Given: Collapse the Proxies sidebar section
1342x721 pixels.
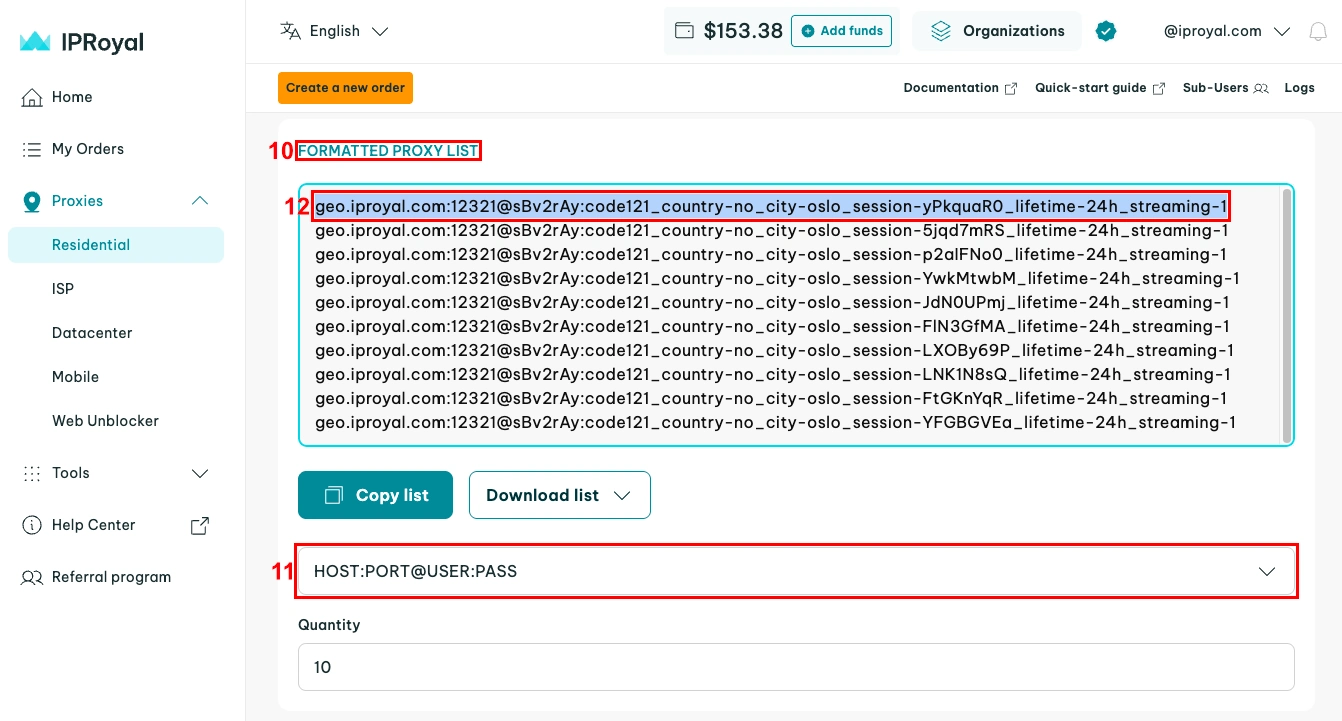Looking at the screenshot, I should [200, 201].
